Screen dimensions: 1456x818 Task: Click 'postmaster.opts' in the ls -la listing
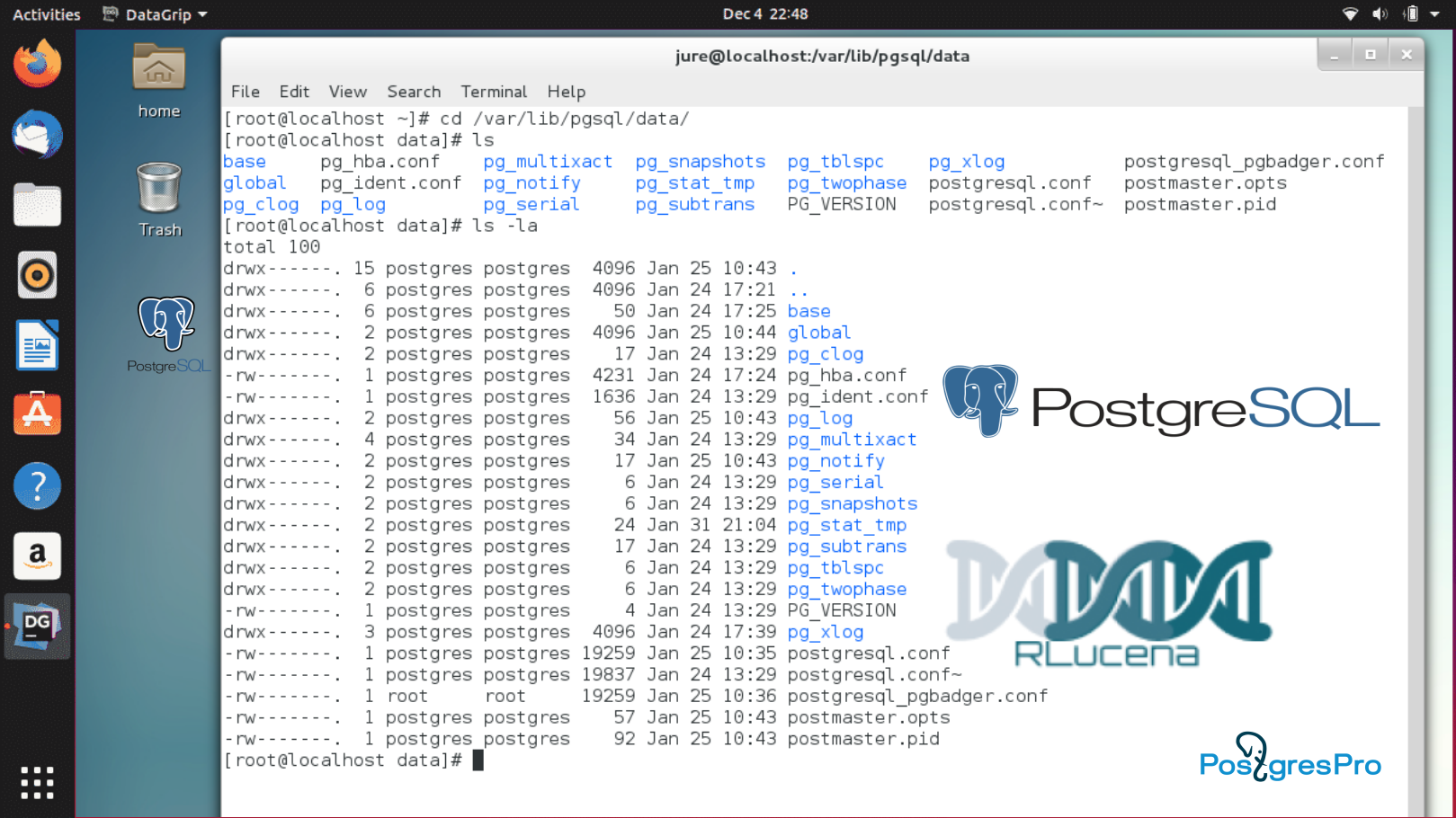click(869, 717)
